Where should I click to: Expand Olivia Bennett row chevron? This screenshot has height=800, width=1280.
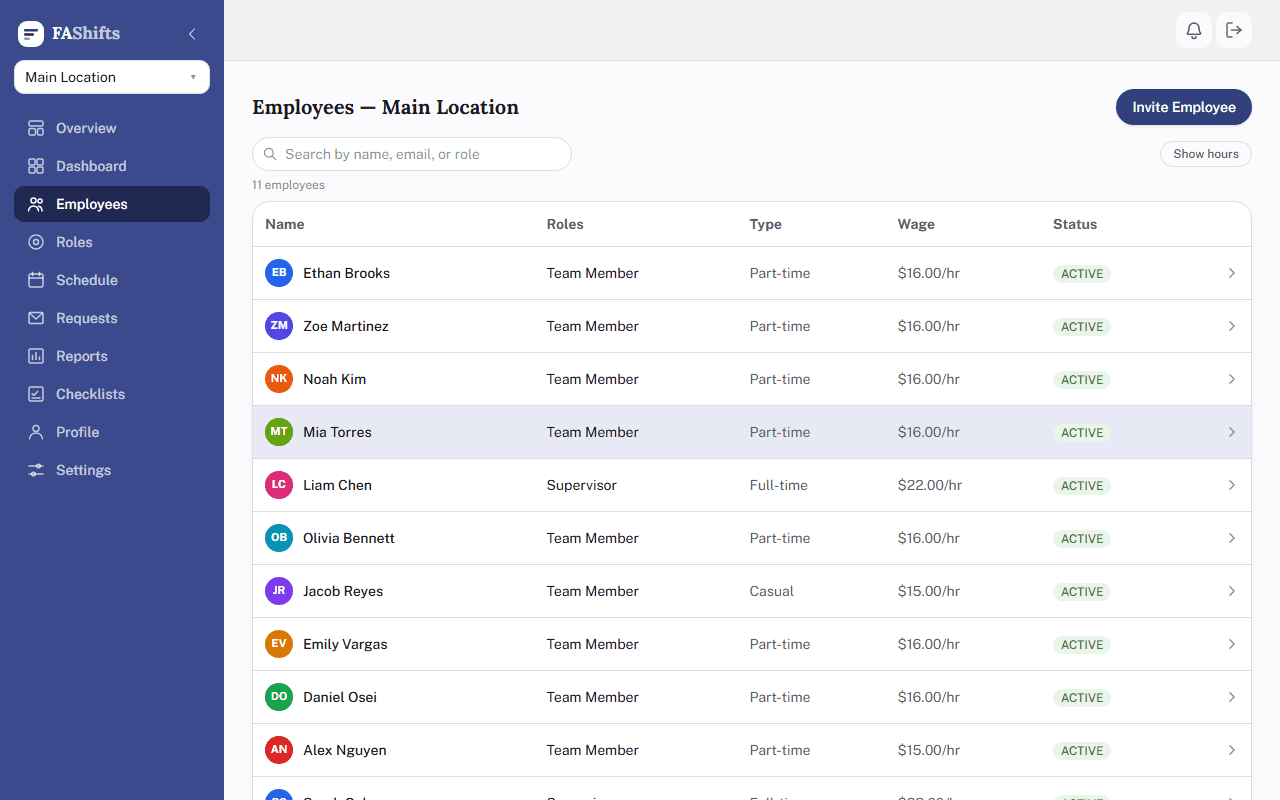point(1232,538)
